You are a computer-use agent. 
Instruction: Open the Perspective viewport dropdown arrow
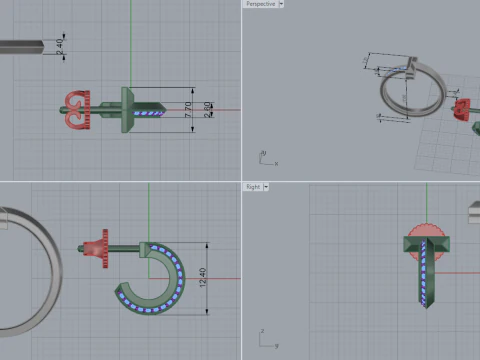pos(281,4)
